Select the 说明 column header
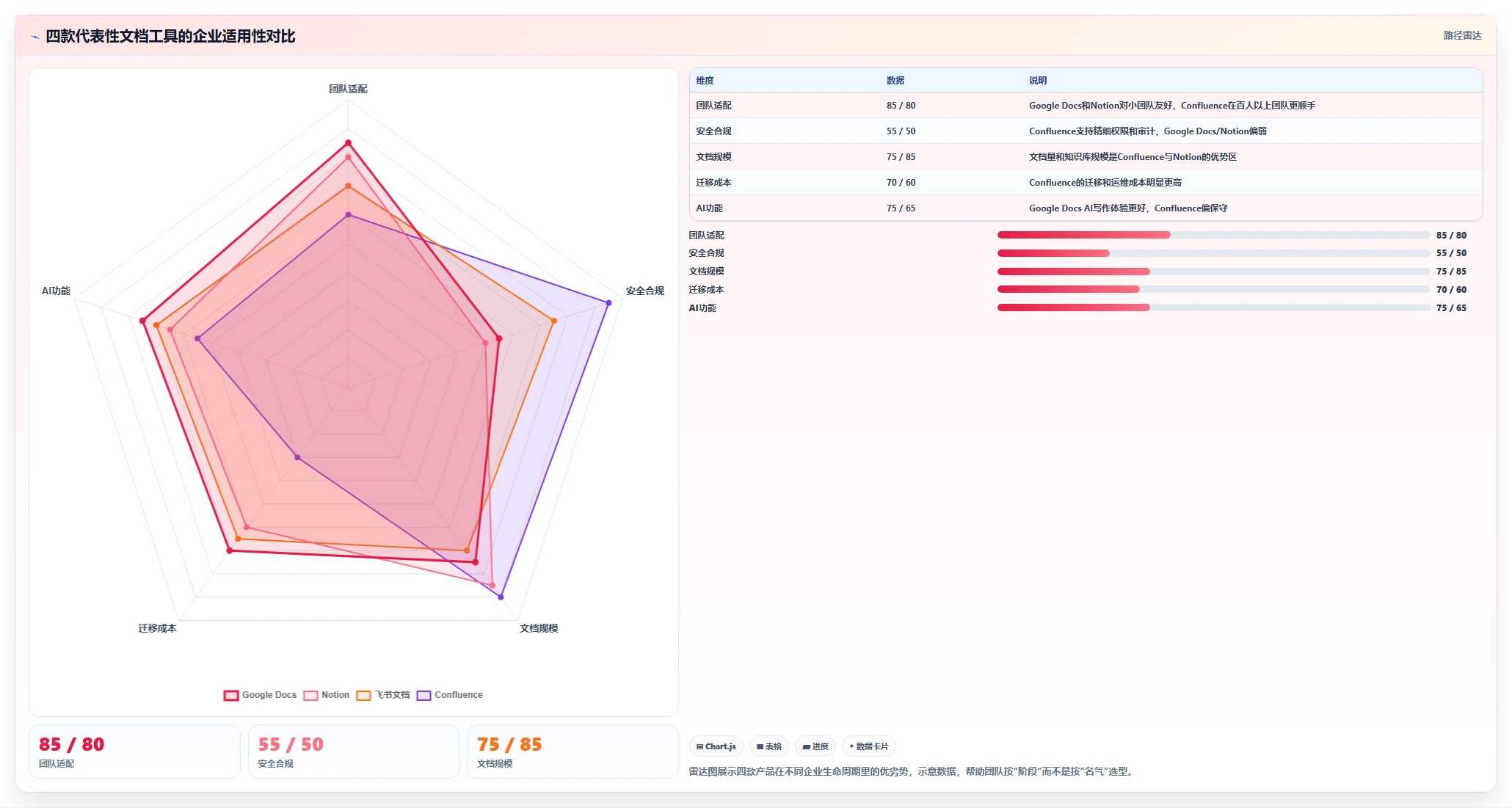This screenshot has width=1512, height=808. point(1038,81)
